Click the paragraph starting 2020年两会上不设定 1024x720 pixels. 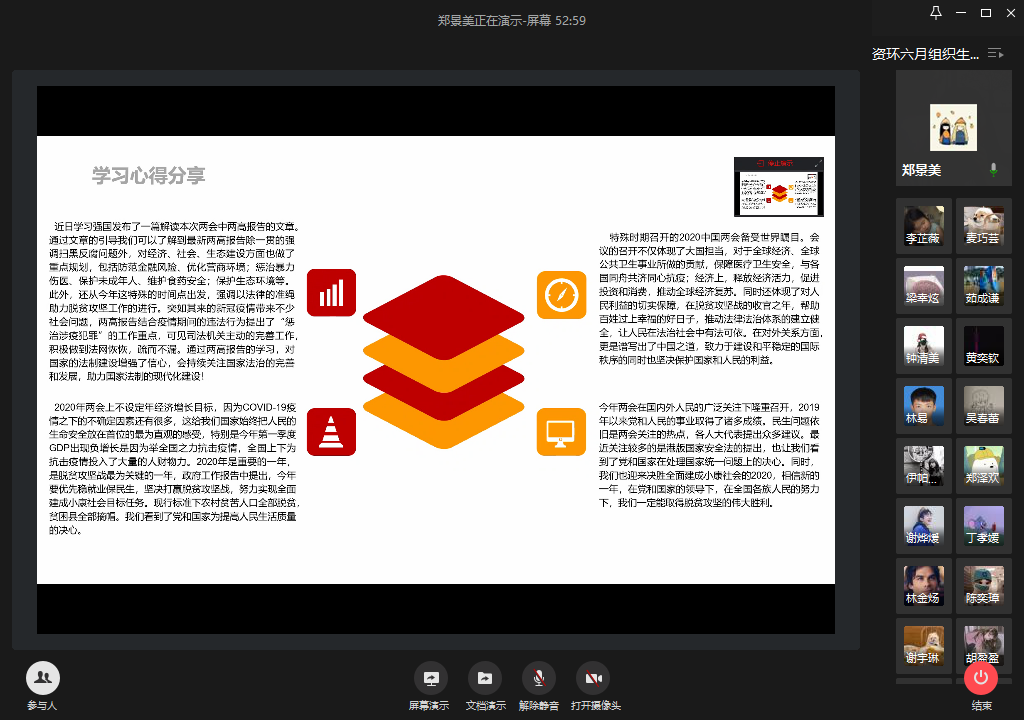pyautogui.click(x=174, y=468)
